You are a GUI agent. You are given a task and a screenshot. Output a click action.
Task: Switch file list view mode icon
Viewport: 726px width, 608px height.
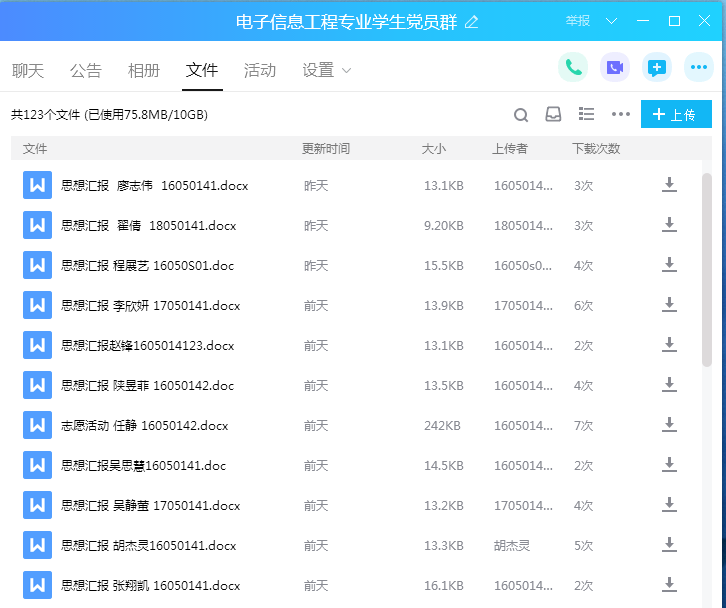(587, 115)
